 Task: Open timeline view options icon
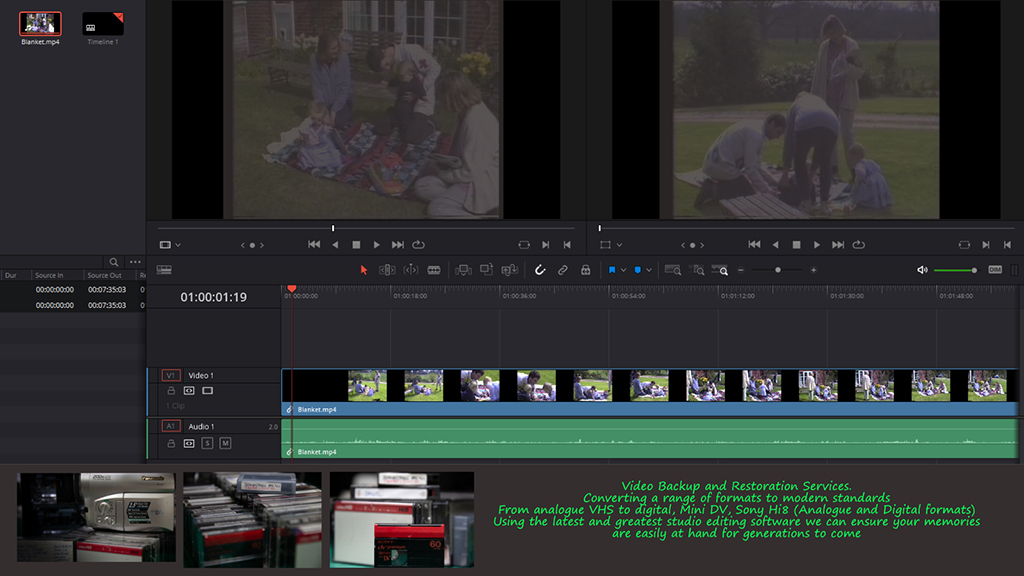click(x=164, y=270)
